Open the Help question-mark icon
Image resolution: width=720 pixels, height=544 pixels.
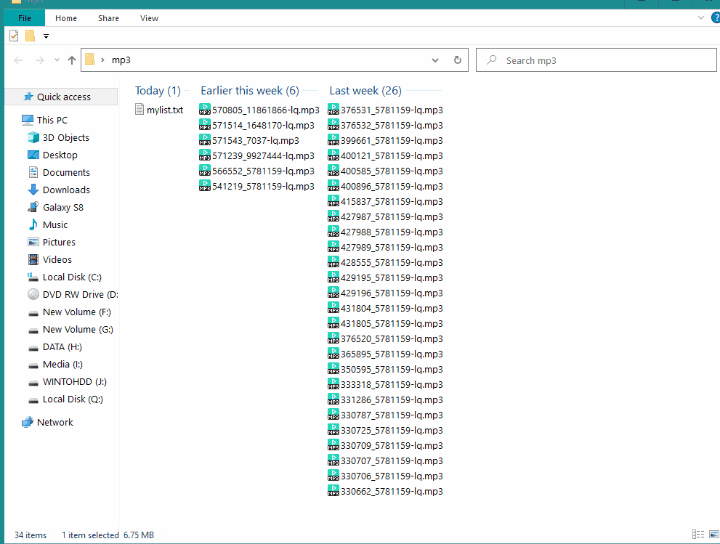pyautogui.click(x=715, y=18)
